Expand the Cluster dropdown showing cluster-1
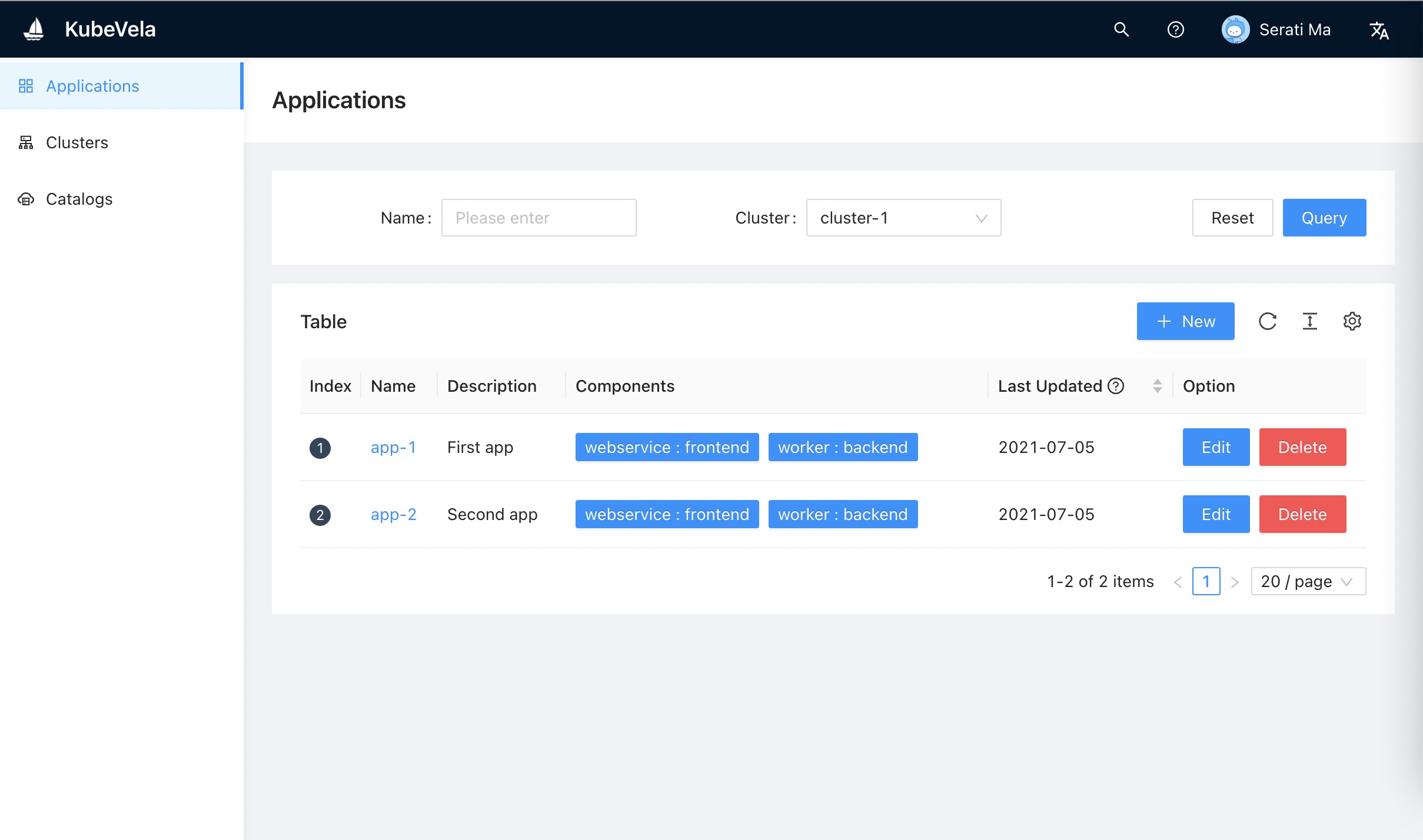 tap(903, 218)
